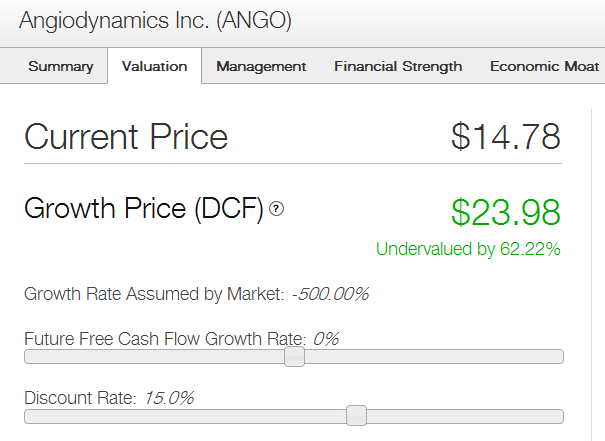
Task: Click the Angiodynamics Inc. (ANGO) title
Action: click(155, 20)
